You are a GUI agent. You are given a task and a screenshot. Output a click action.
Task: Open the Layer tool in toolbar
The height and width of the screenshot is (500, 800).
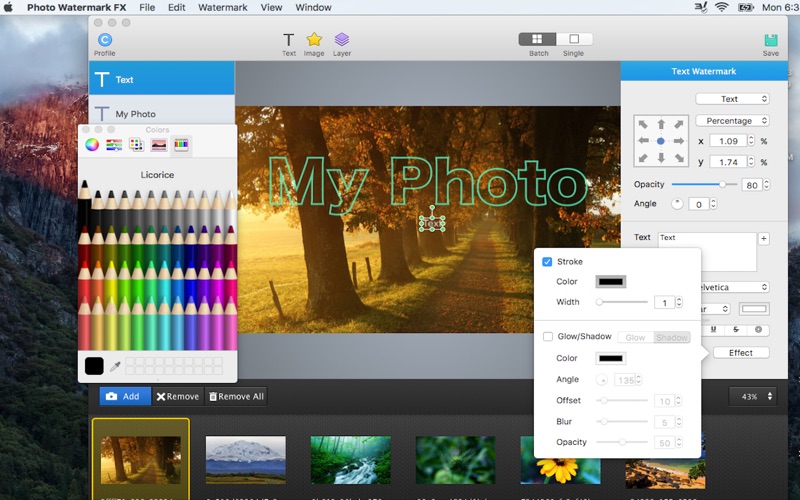pos(342,44)
